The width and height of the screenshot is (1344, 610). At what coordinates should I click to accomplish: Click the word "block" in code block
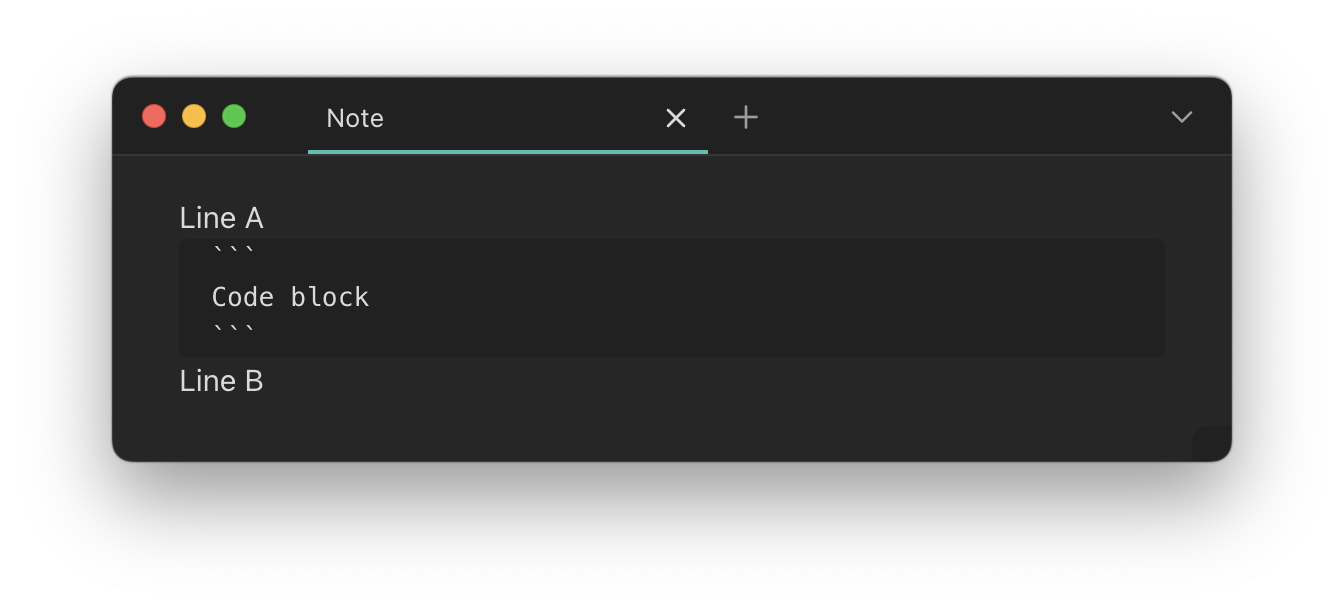tap(330, 297)
